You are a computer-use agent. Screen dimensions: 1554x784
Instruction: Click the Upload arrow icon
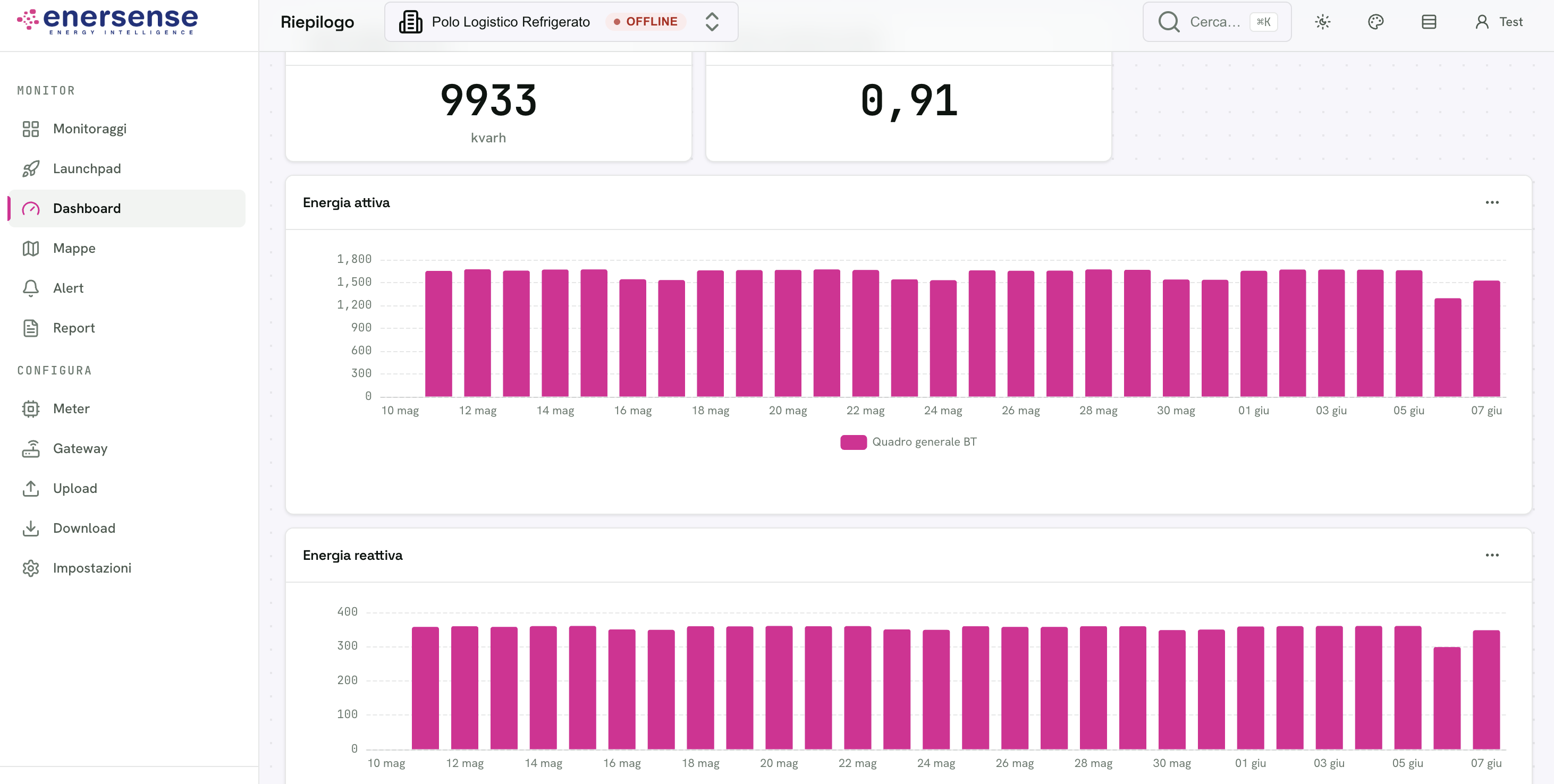tap(31, 489)
